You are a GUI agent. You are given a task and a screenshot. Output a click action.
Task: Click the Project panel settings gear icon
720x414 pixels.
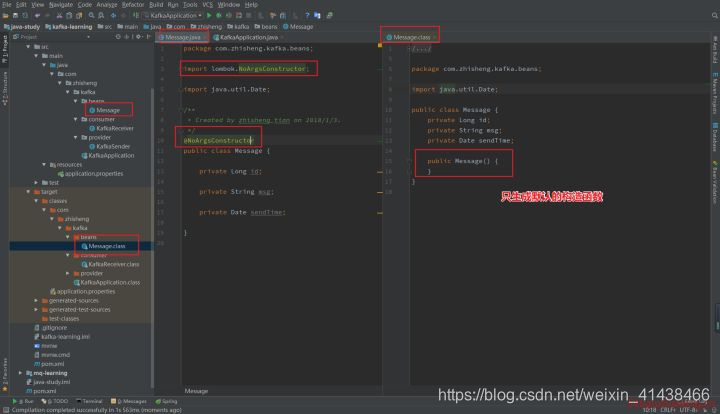[138, 37]
